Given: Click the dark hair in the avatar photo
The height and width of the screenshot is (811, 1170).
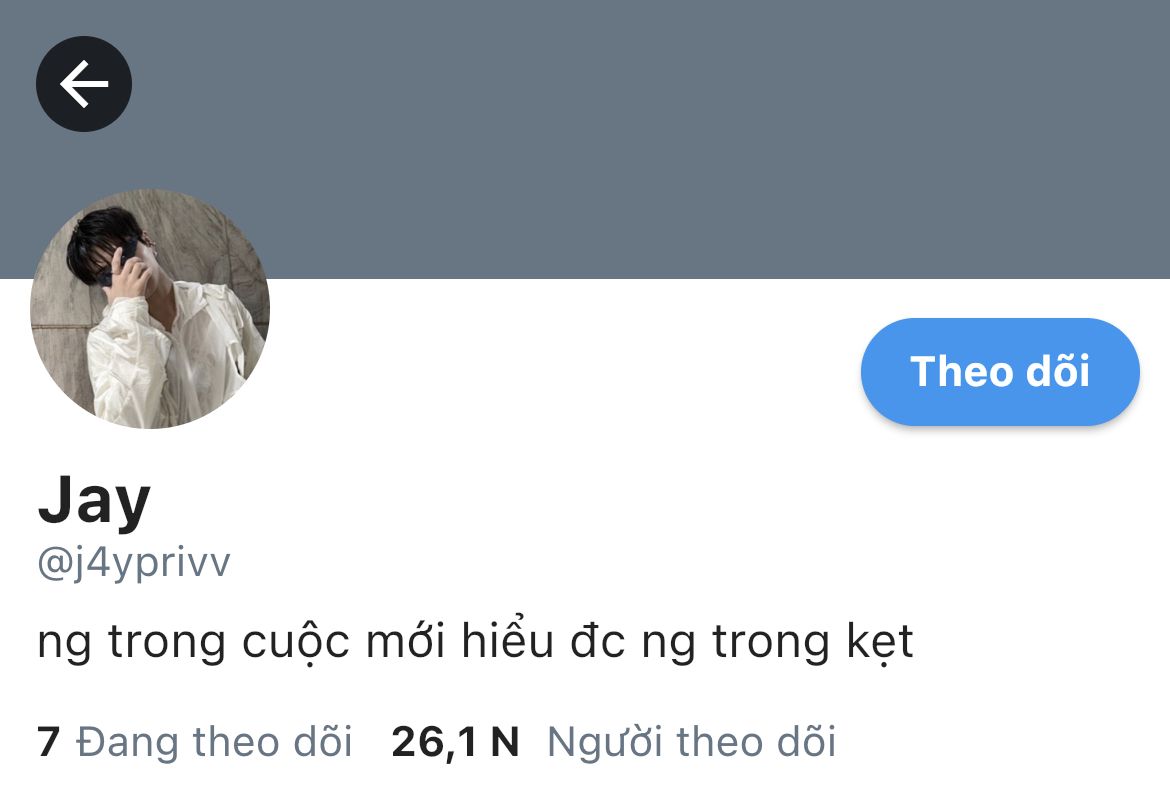Looking at the screenshot, I should click(x=97, y=235).
